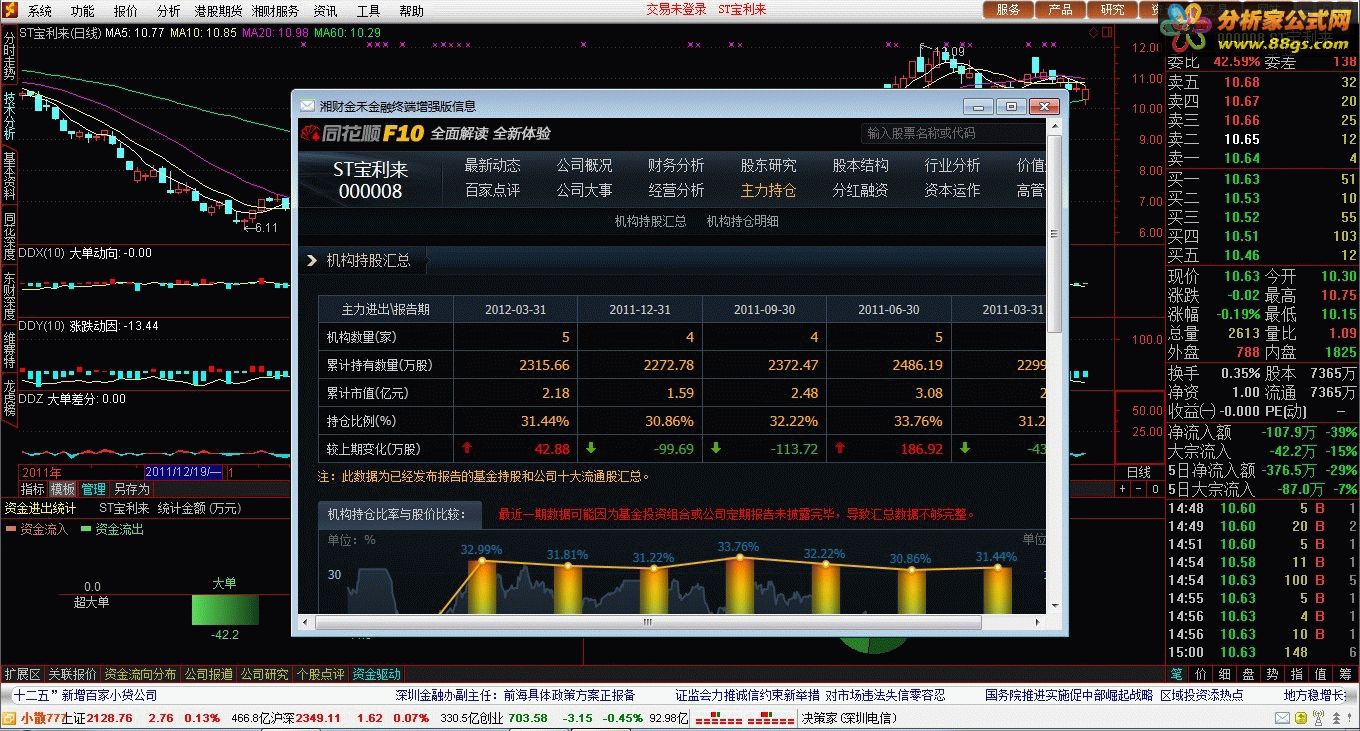Open the 港股期货 menu
Image resolution: width=1360 pixels, height=731 pixels.
[x=218, y=11]
